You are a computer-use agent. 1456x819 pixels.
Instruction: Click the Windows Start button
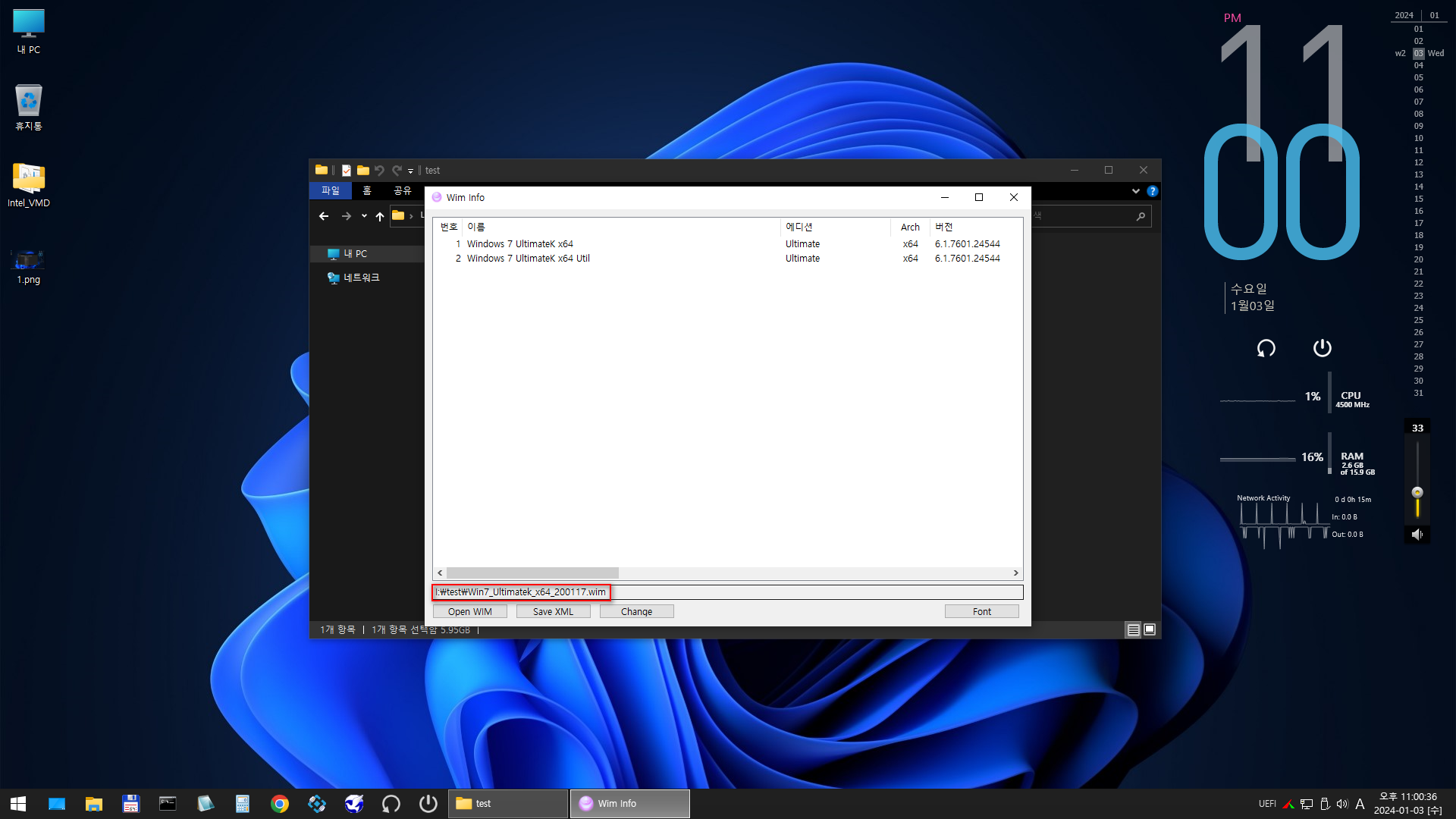point(18,804)
